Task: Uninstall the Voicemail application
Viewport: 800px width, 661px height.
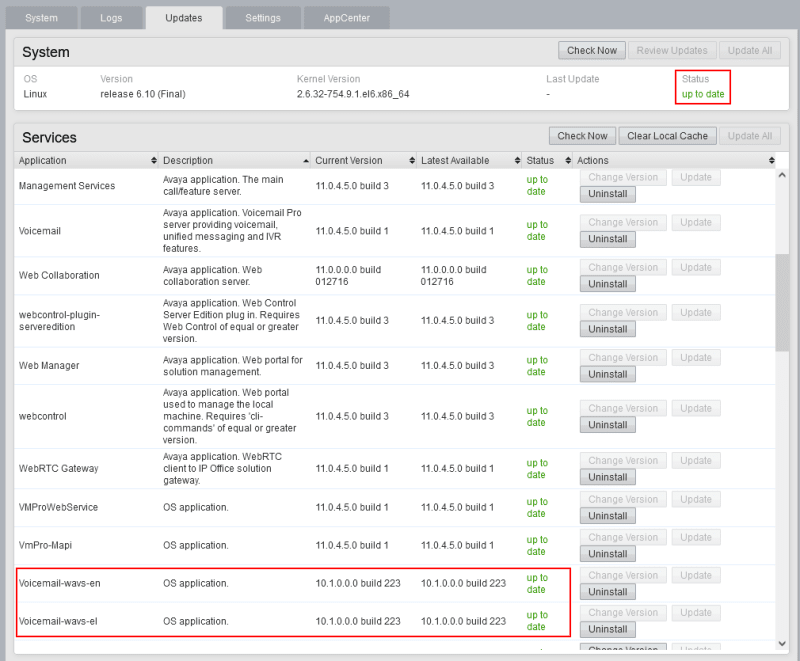Action: (x=608, y=239)
